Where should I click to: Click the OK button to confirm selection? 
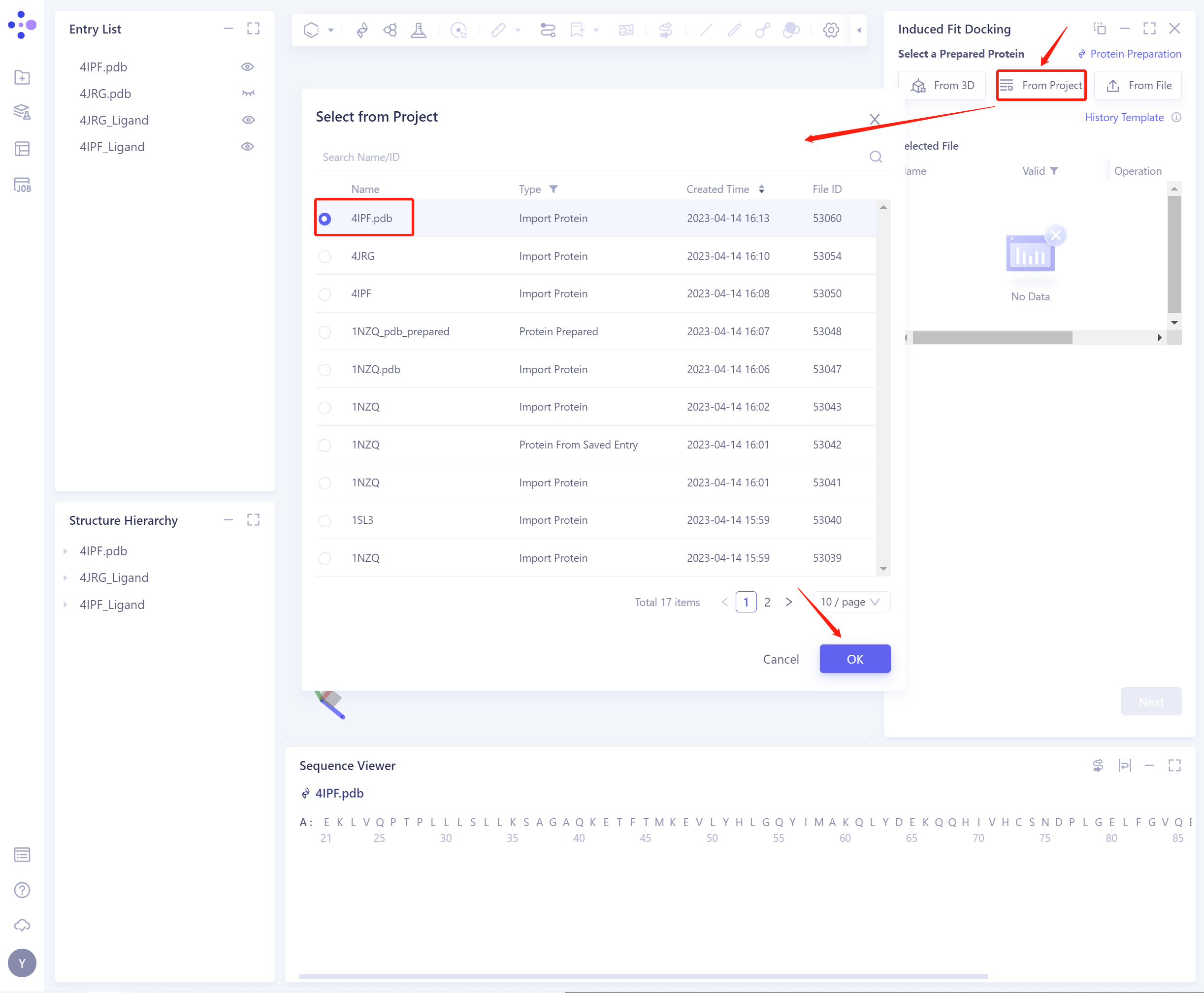[854, 658]
